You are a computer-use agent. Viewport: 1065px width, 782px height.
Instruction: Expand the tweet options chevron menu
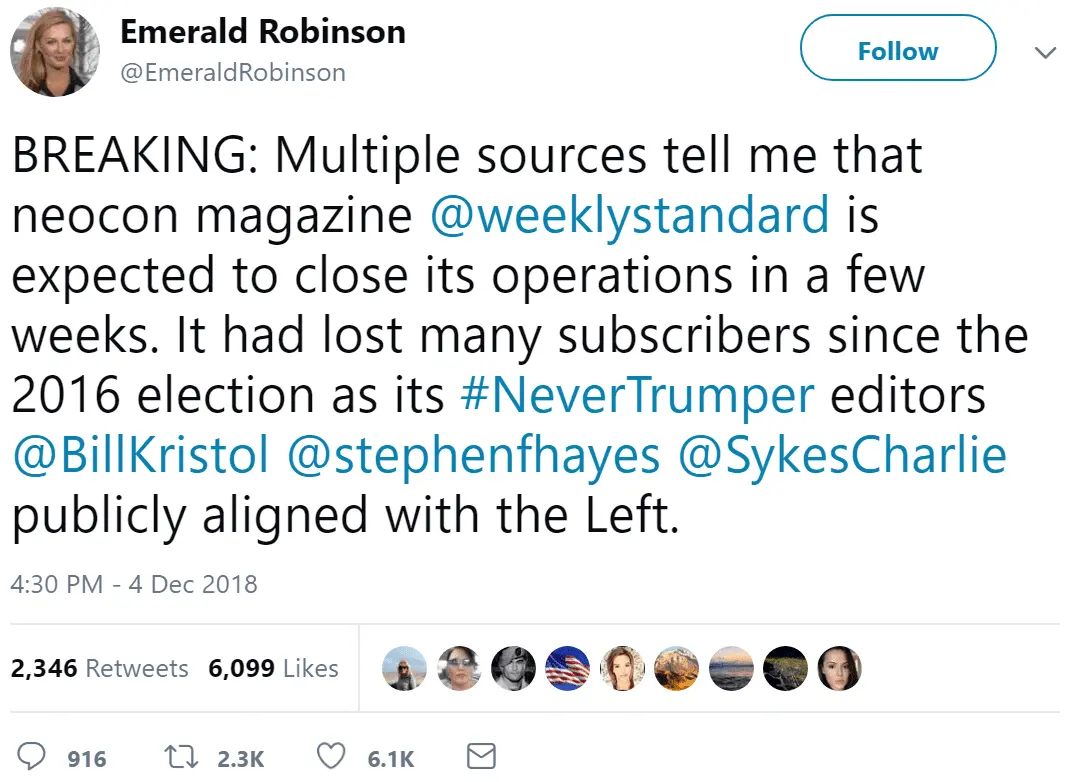coord(1044,52)
